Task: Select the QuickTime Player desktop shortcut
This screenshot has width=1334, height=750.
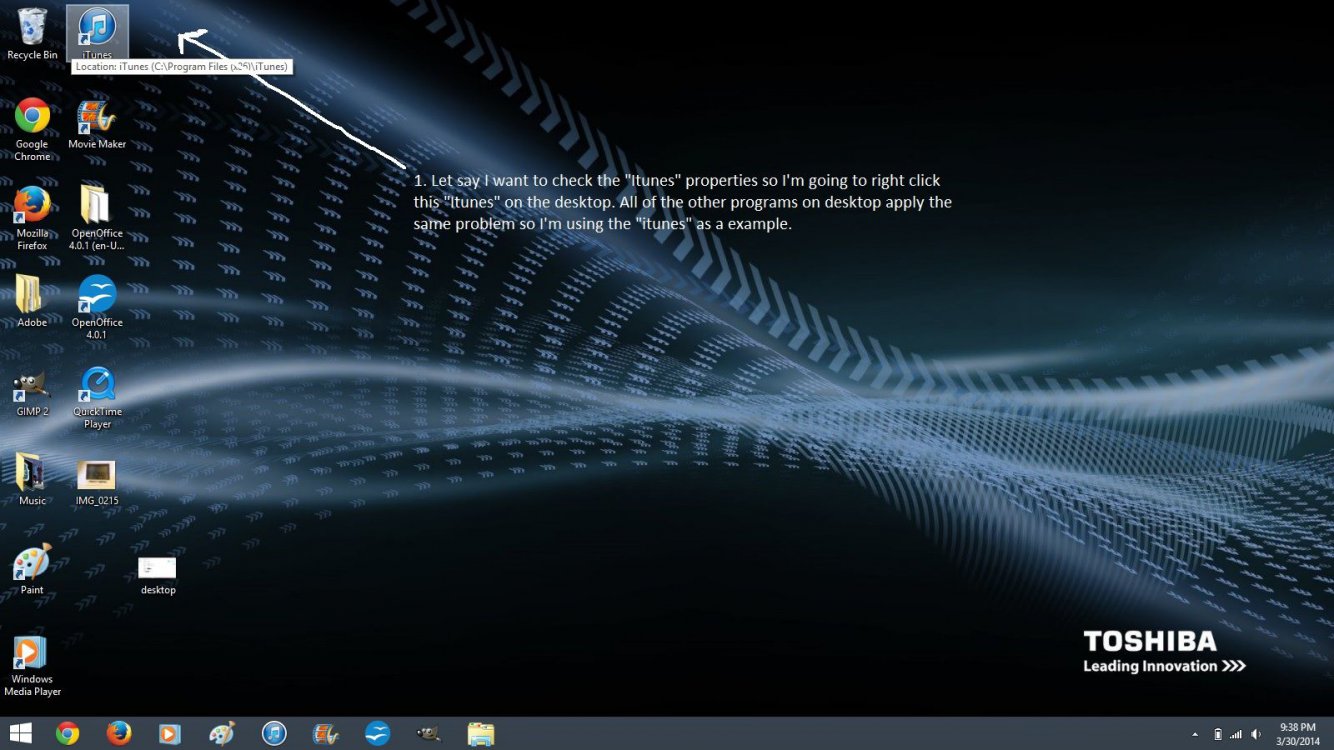Action: tap(97, 397)
